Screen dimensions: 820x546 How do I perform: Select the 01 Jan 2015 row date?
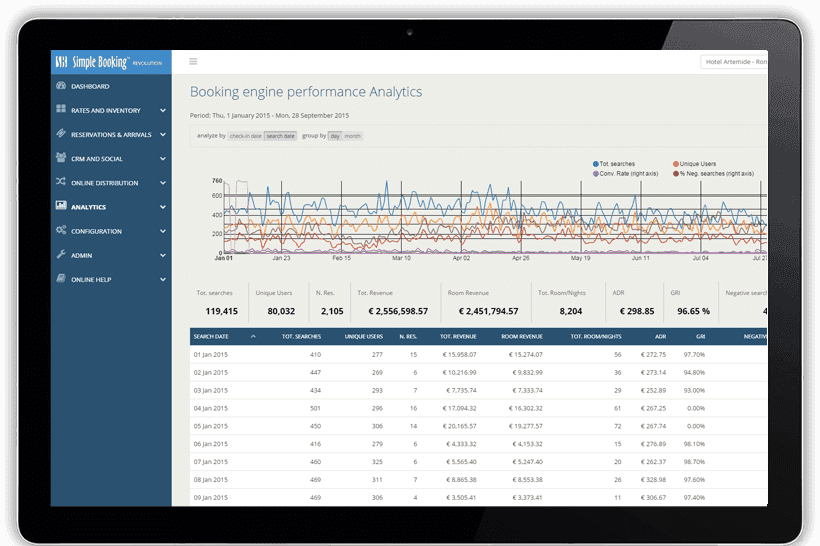(211, 355)
